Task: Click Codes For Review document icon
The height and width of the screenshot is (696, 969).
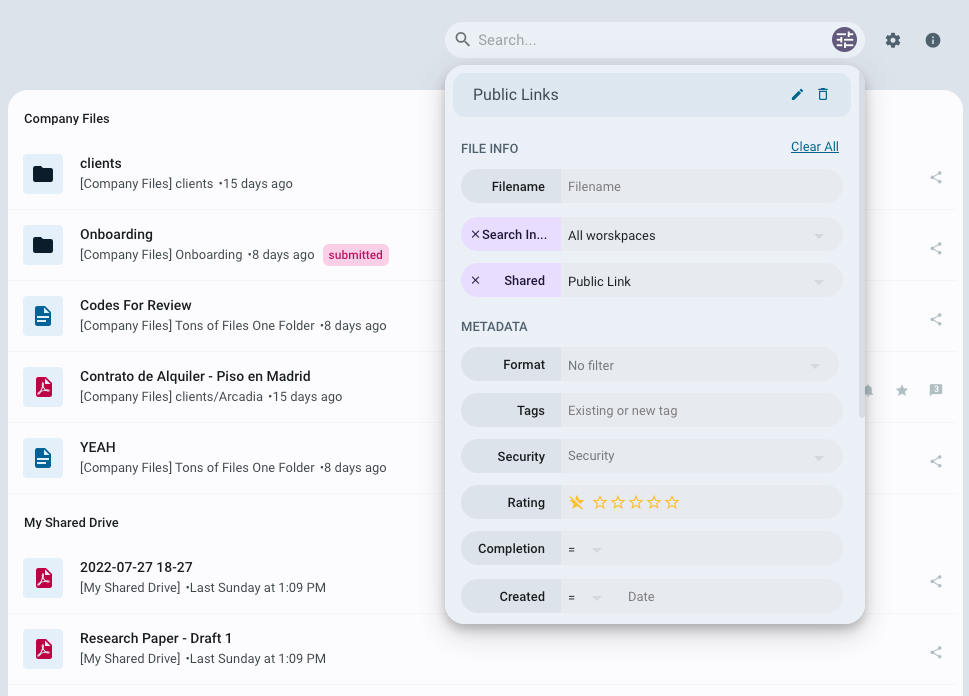Action: pos(43,316)
